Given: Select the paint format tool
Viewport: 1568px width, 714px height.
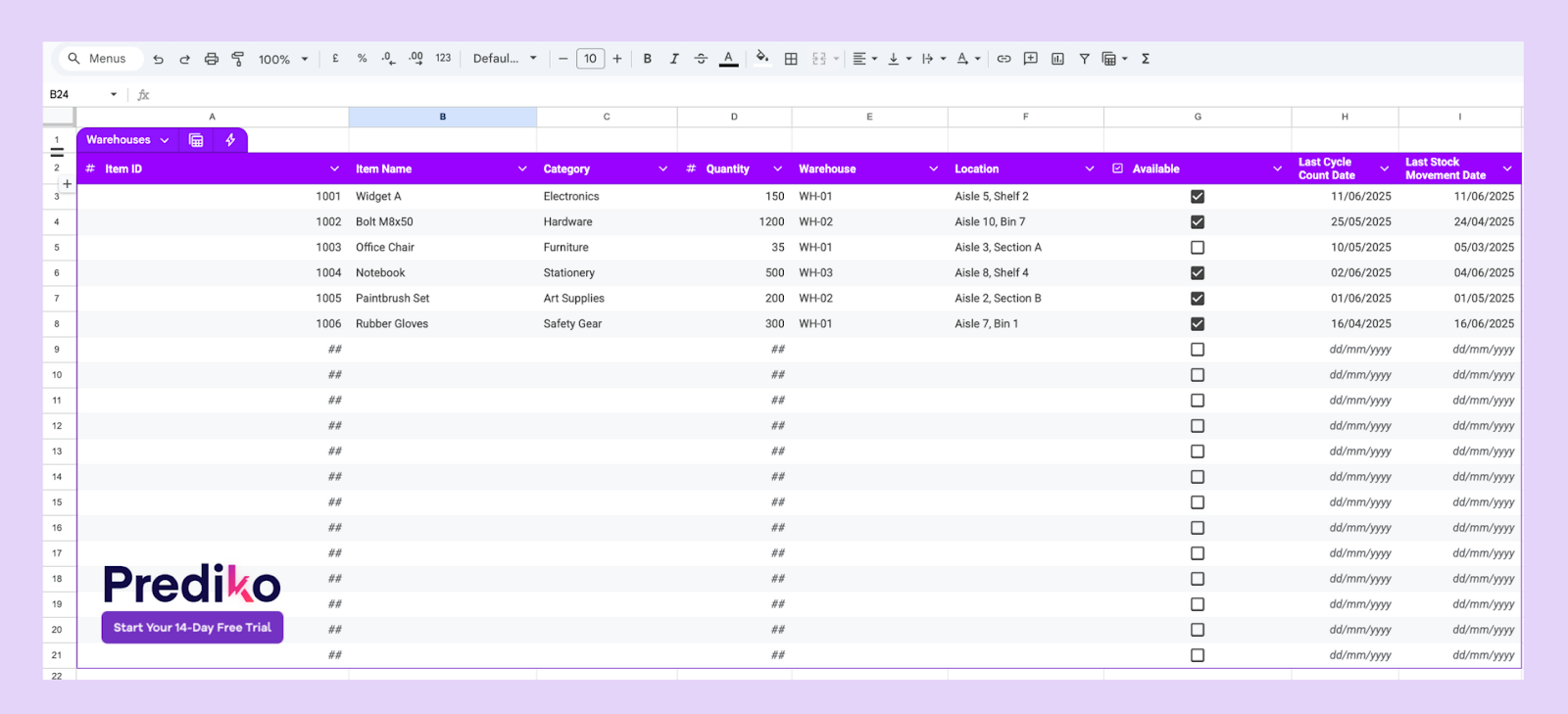Looking at the screenshot, I should pos(237,59).
